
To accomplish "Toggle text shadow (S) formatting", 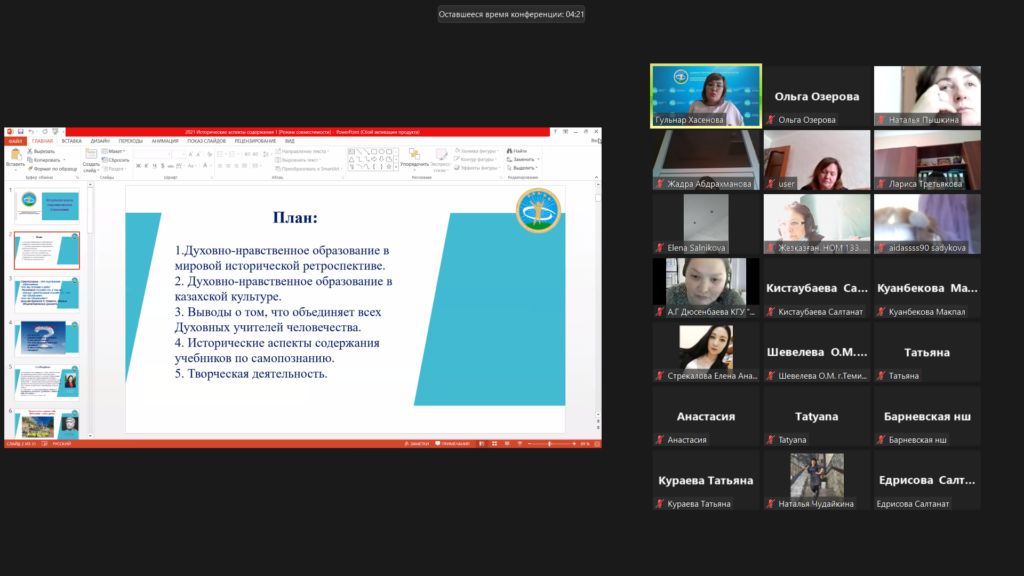I will coord(163,166).
